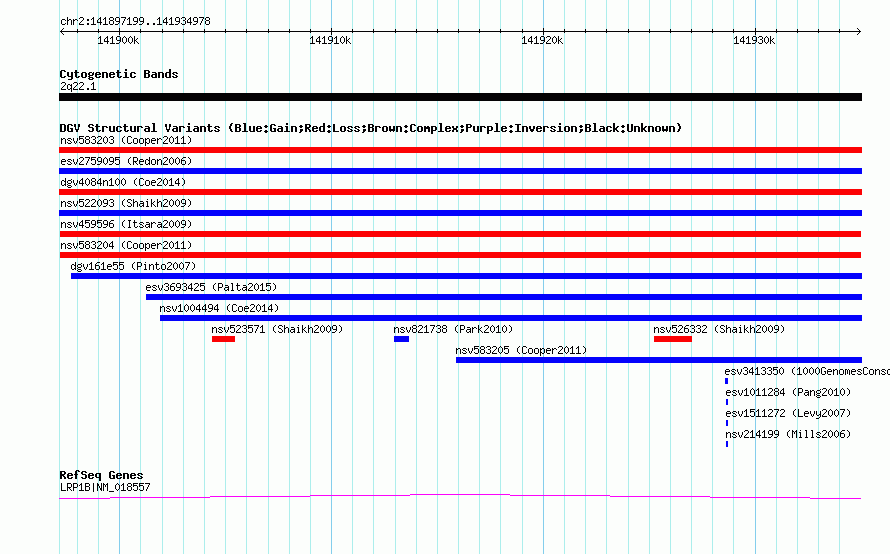Screen dimensions: 890x554
Task: Select the esv3693425 (Palta2015) blue bar
Action: coord(504,297)
